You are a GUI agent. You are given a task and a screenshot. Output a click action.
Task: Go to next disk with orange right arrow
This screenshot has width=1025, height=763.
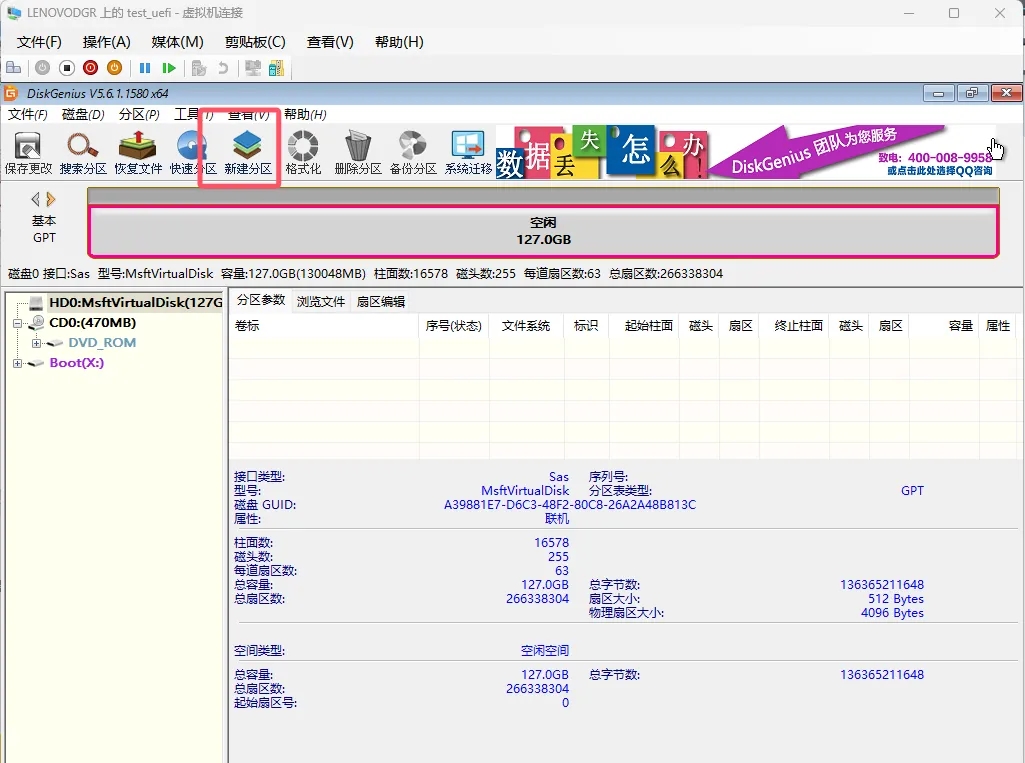[51, 199]
